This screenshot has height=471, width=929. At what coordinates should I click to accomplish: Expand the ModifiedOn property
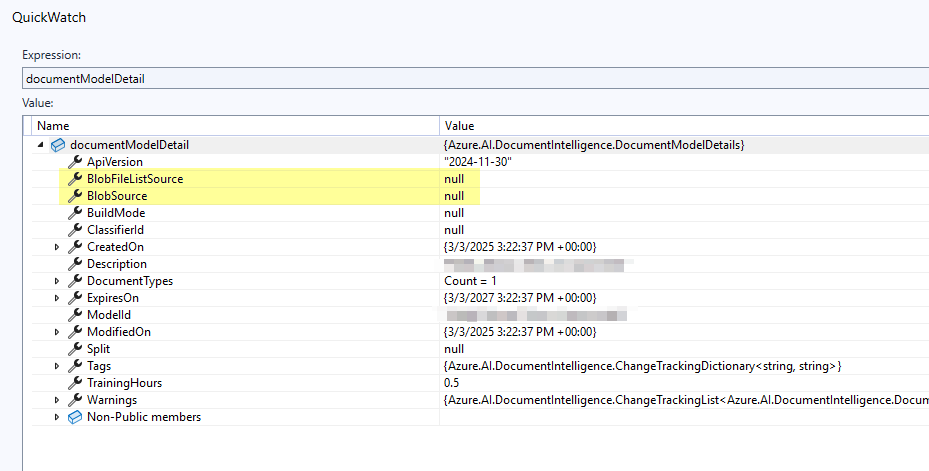coord(57,332)
